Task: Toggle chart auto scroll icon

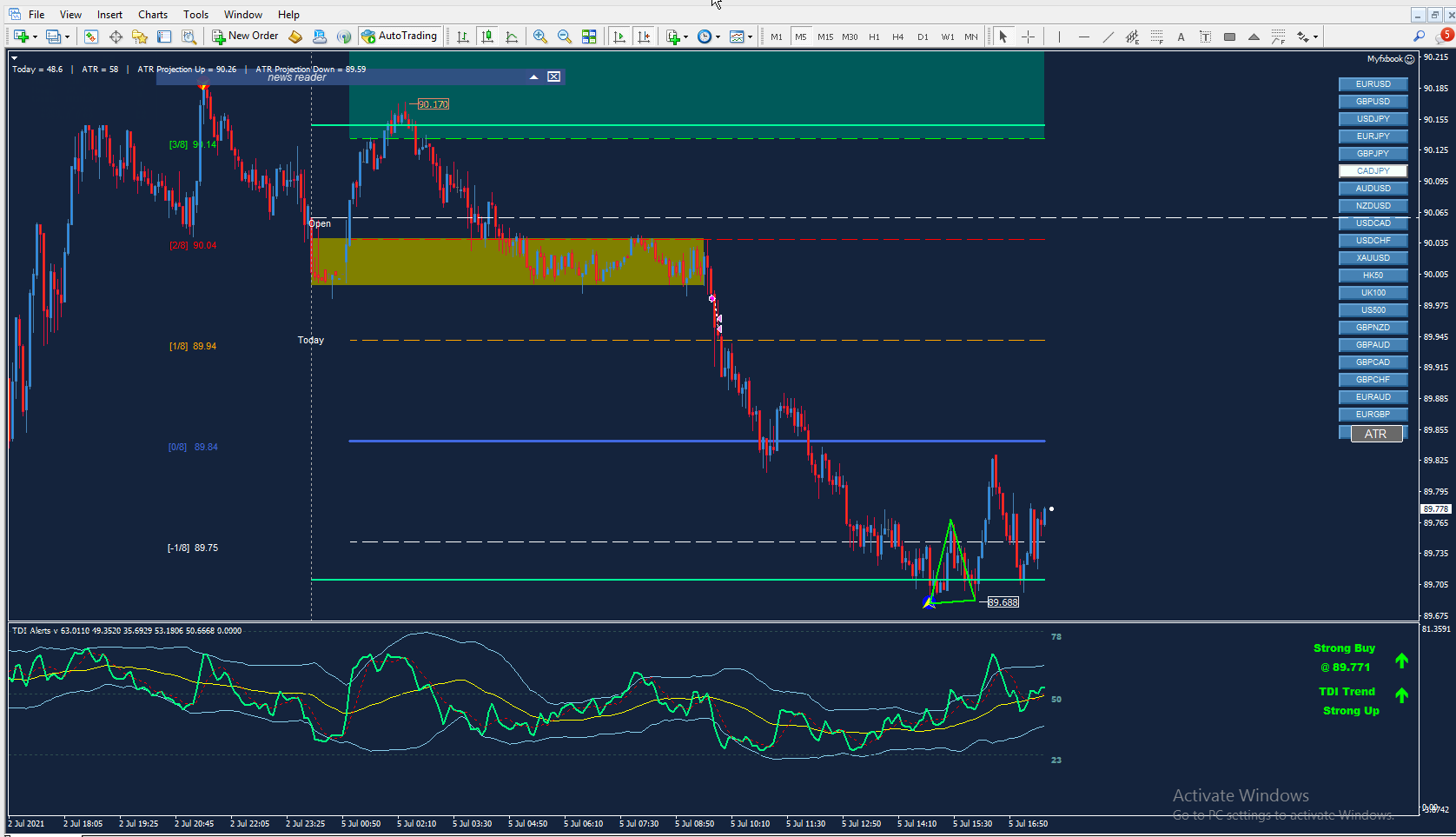Action: [619, 37]
